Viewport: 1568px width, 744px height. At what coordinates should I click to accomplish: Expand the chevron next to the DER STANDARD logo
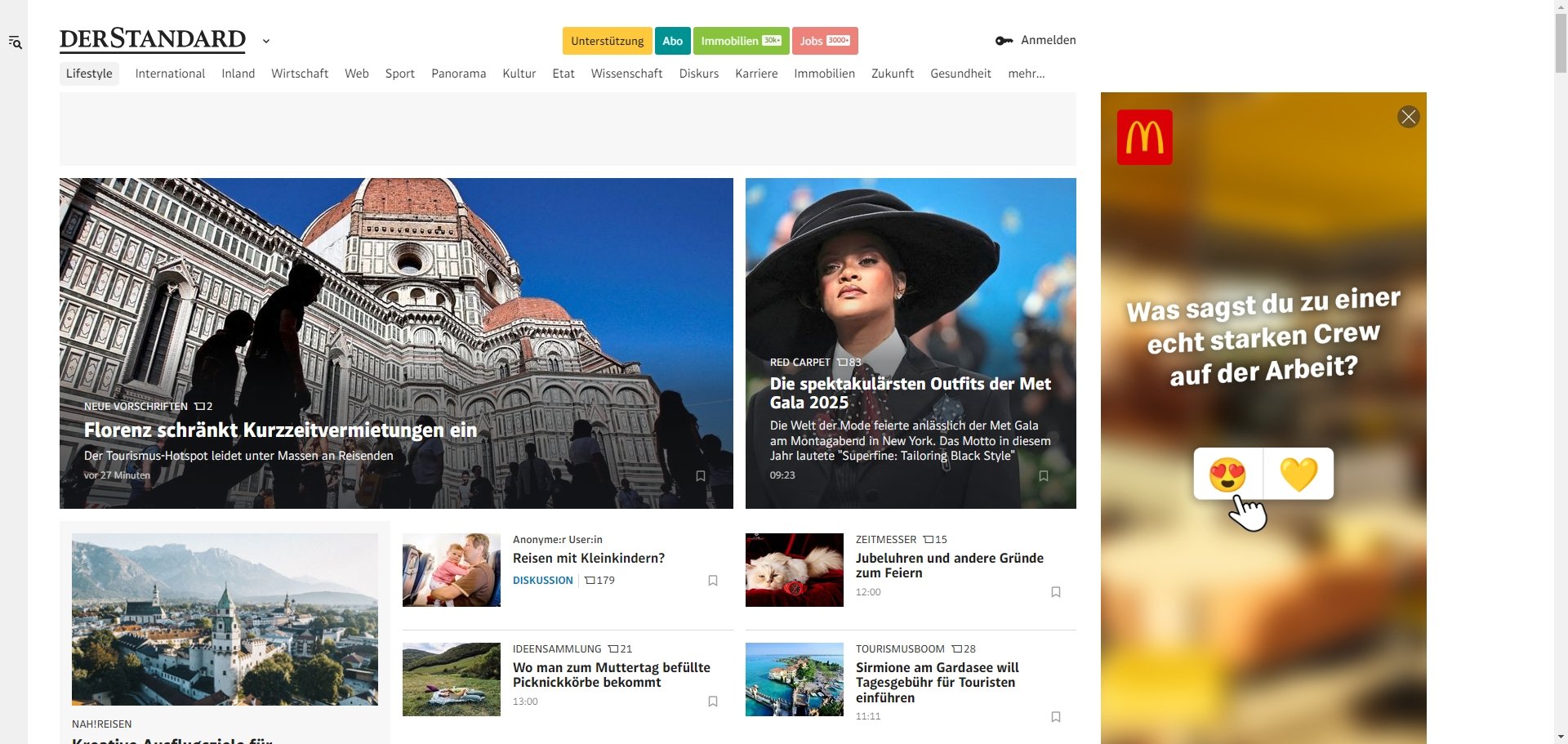[265, 41]
